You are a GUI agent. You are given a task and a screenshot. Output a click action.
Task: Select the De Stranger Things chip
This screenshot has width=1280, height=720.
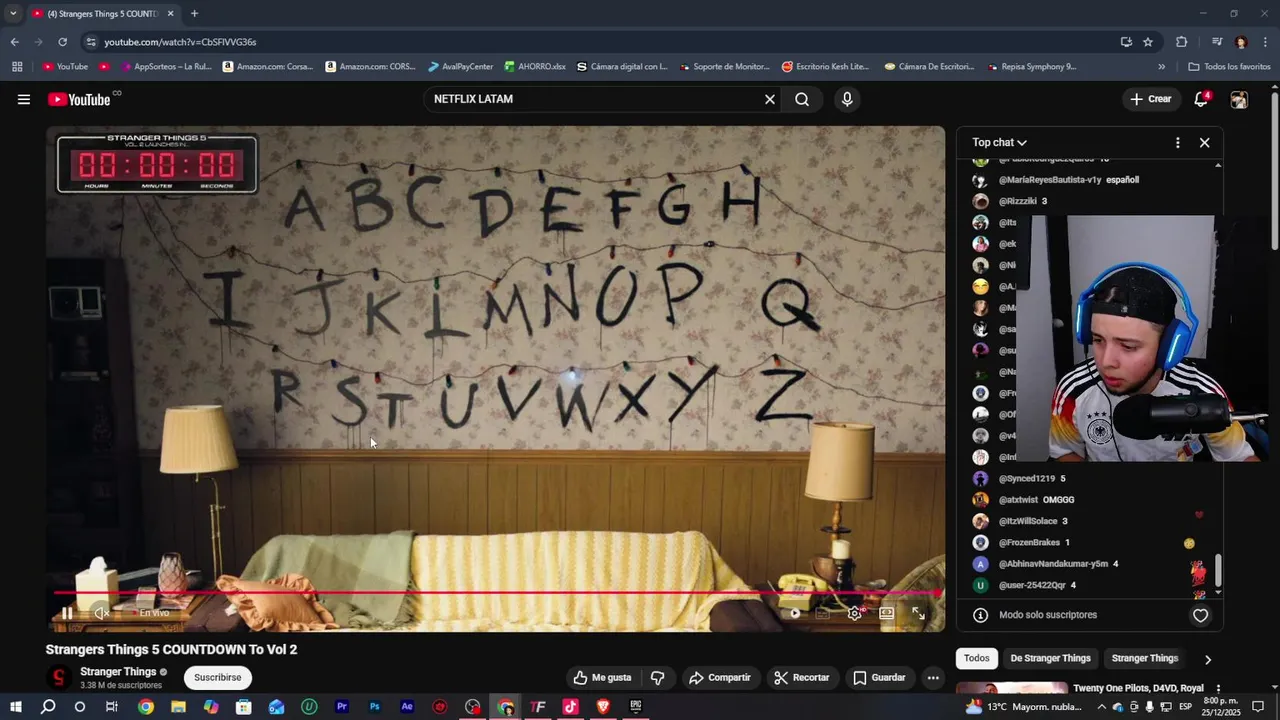point(1050,658)
